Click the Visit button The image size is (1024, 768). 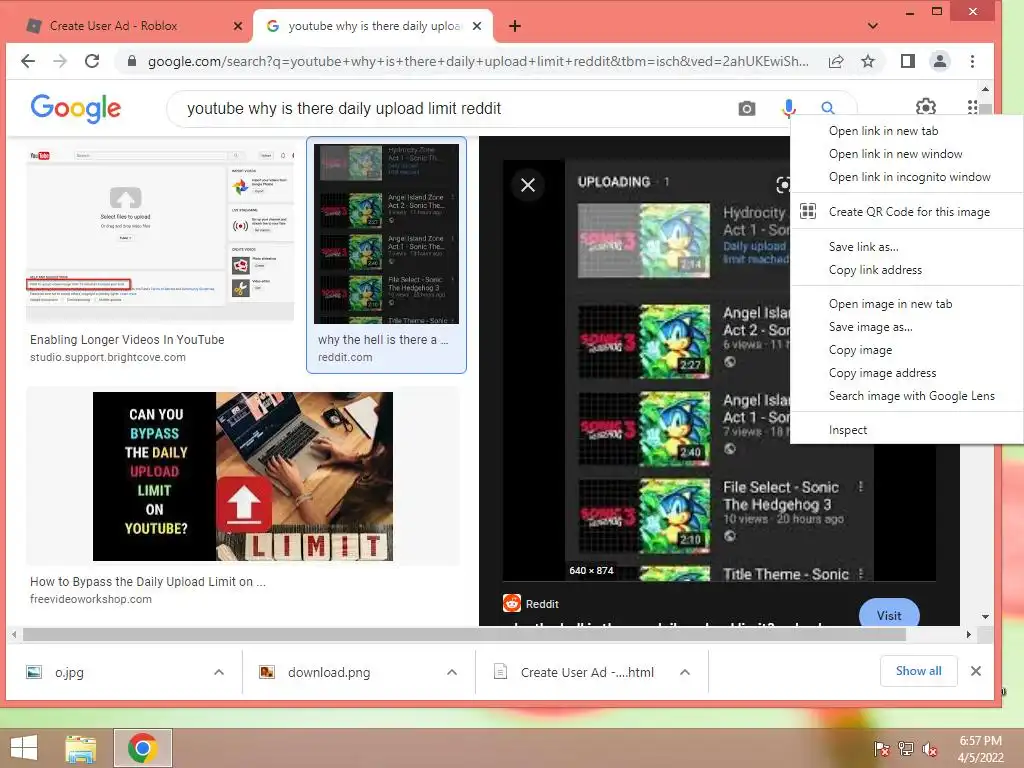(x=889, y=614)
